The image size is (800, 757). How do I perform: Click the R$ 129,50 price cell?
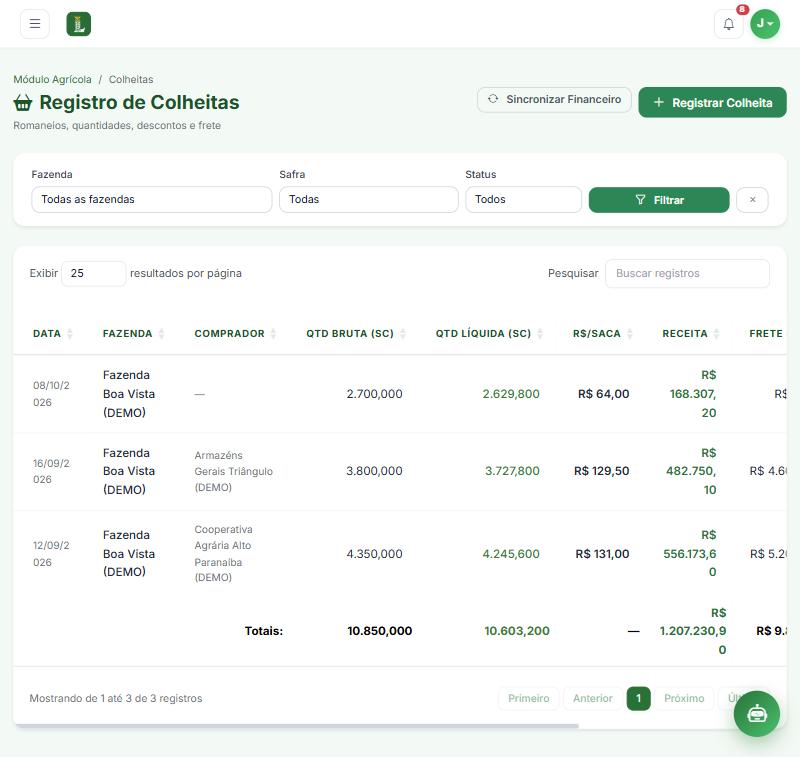(x=602, y=471)
